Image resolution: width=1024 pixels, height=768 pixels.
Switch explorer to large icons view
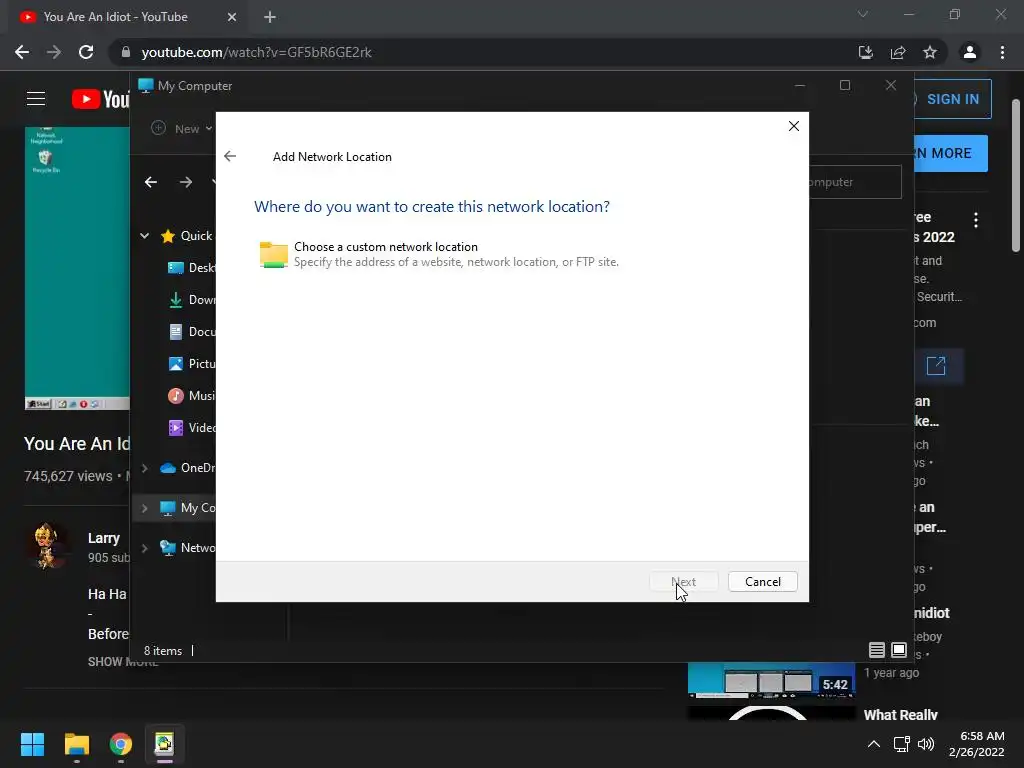coord(899,650)
